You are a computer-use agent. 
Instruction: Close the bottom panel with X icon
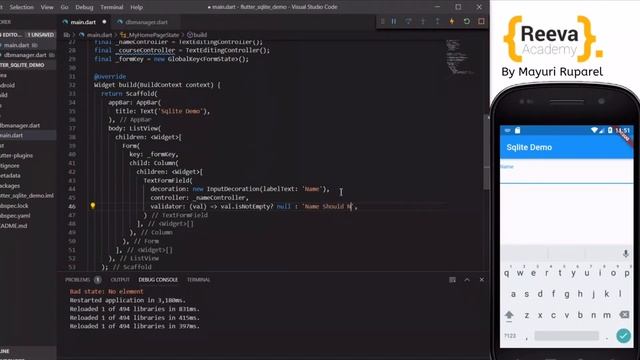[482, 280]
